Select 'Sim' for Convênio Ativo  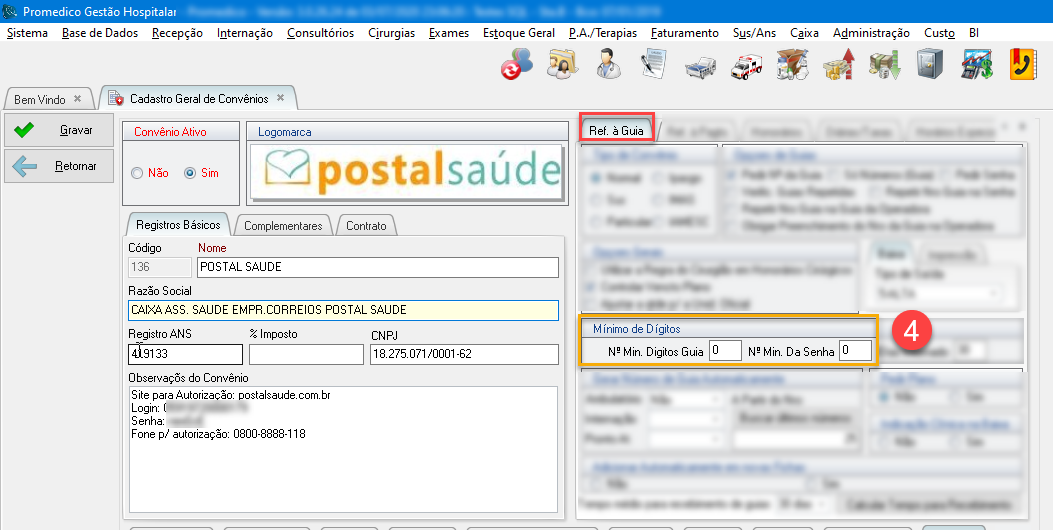(x=190, y=173)
